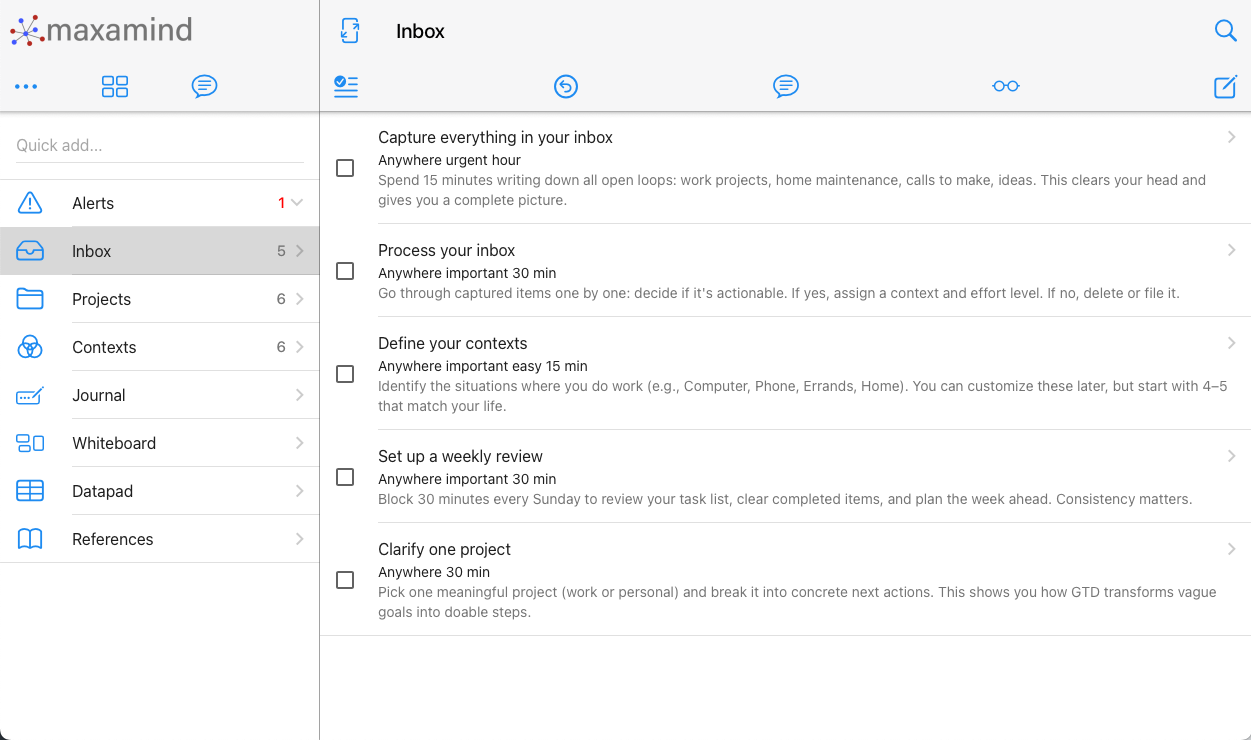Check off the Capture everything in your inbox task
Viewport: 1251px width, 740px height.
click(x=345, y=168)
